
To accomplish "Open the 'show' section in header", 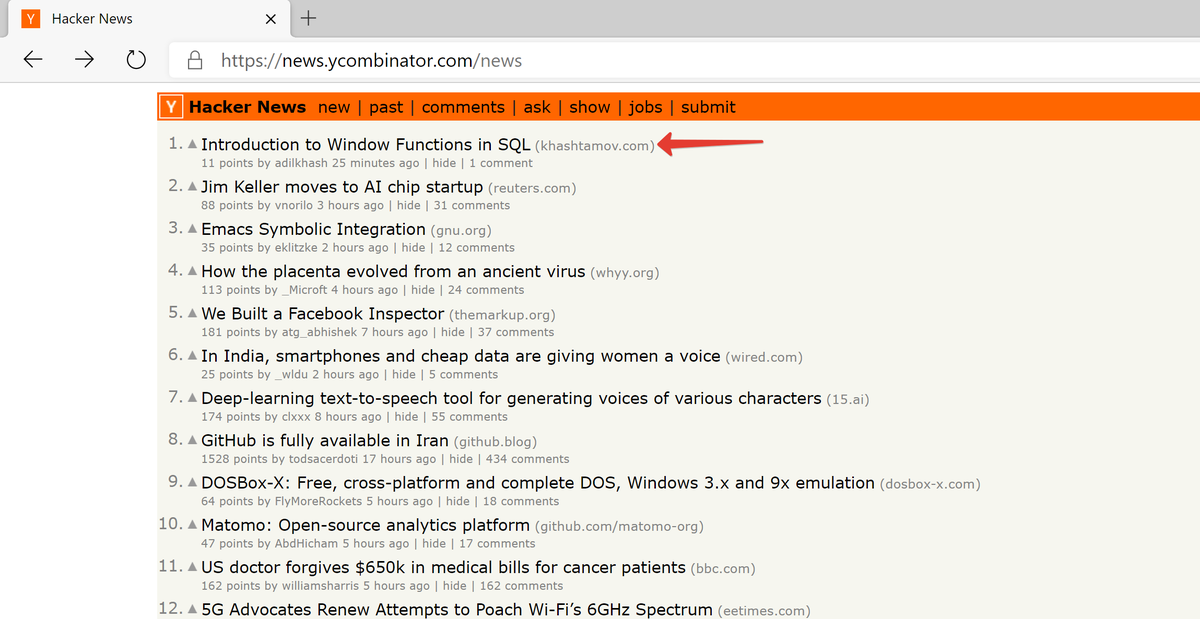I will [590, 107].
